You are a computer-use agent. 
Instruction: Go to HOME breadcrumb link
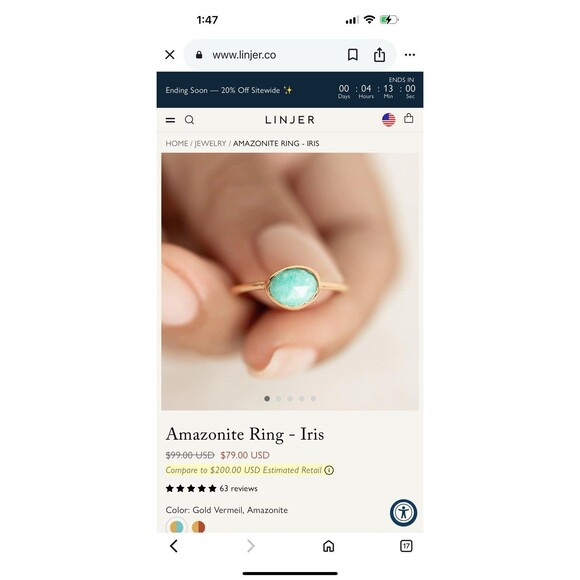click(176, 143)
